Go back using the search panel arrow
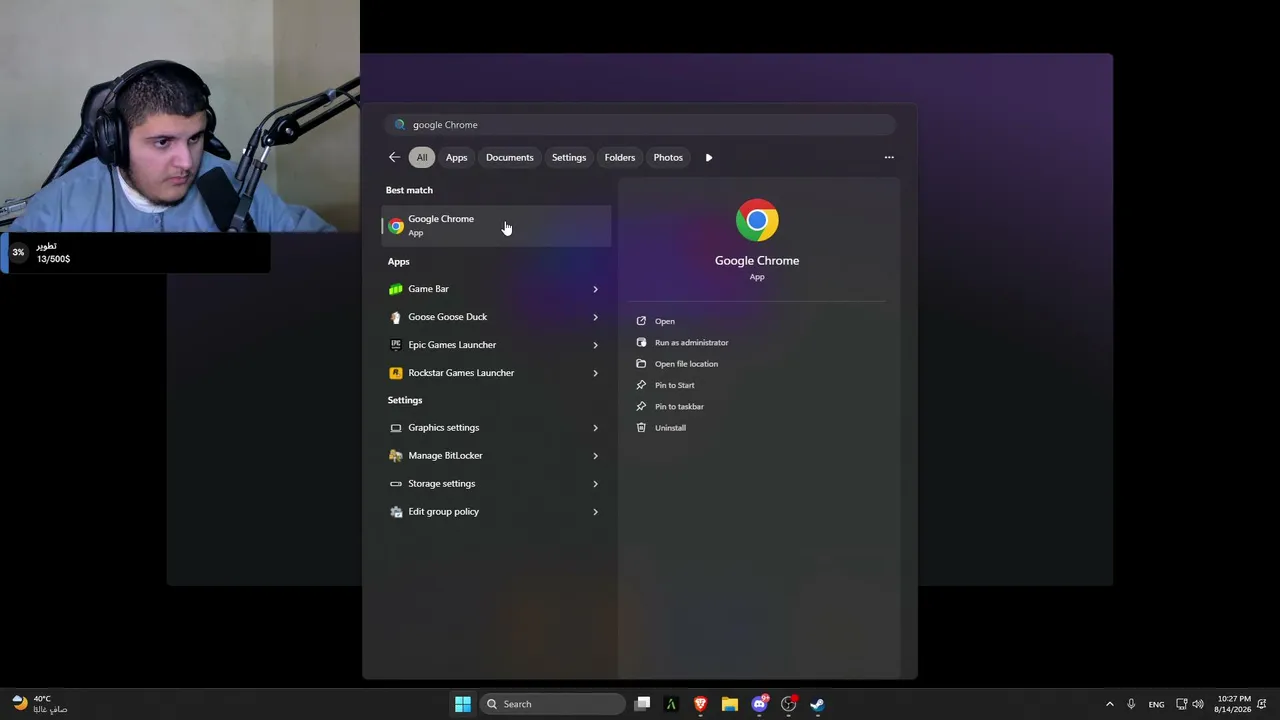 coord(394,157)
